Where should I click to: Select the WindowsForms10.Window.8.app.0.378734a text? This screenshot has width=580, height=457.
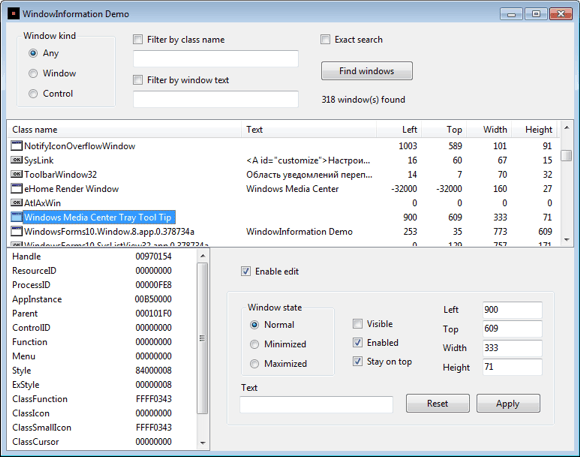pyautogui.click(x=109, y=232)
